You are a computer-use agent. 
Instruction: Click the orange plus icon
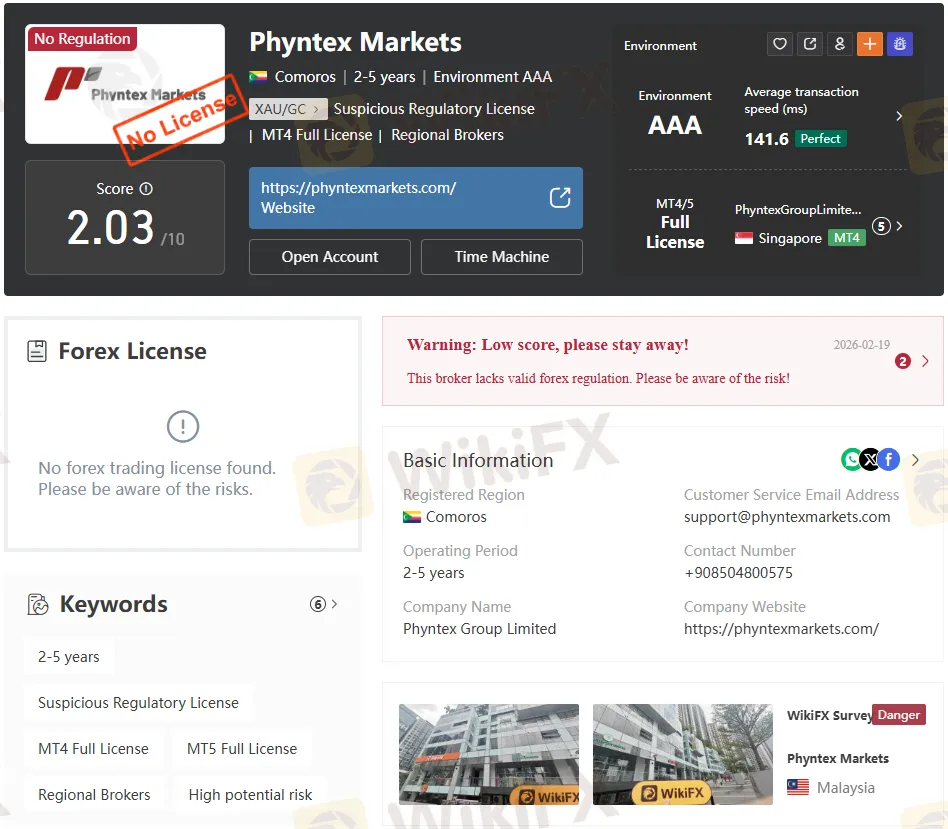click(x=870, y=44)
